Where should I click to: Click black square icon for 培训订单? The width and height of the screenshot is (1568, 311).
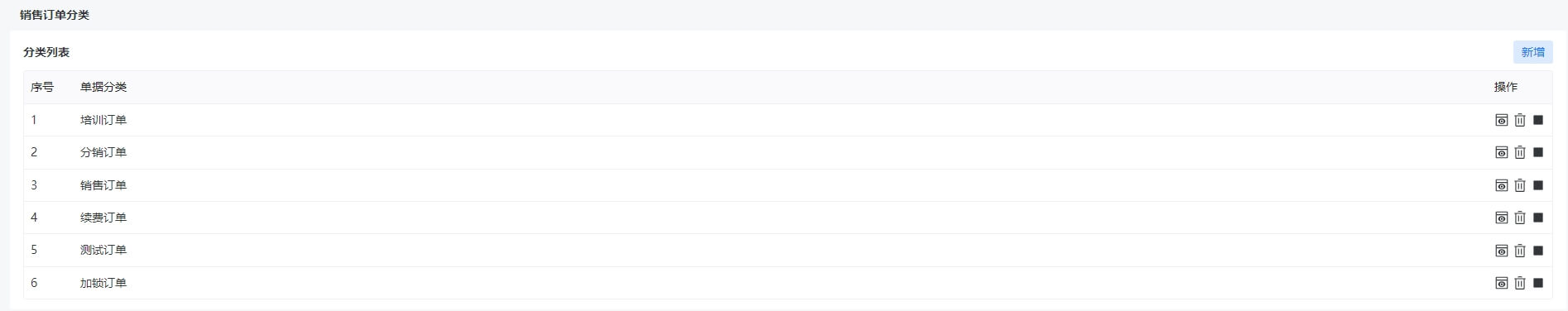(x=1538, y=120)
